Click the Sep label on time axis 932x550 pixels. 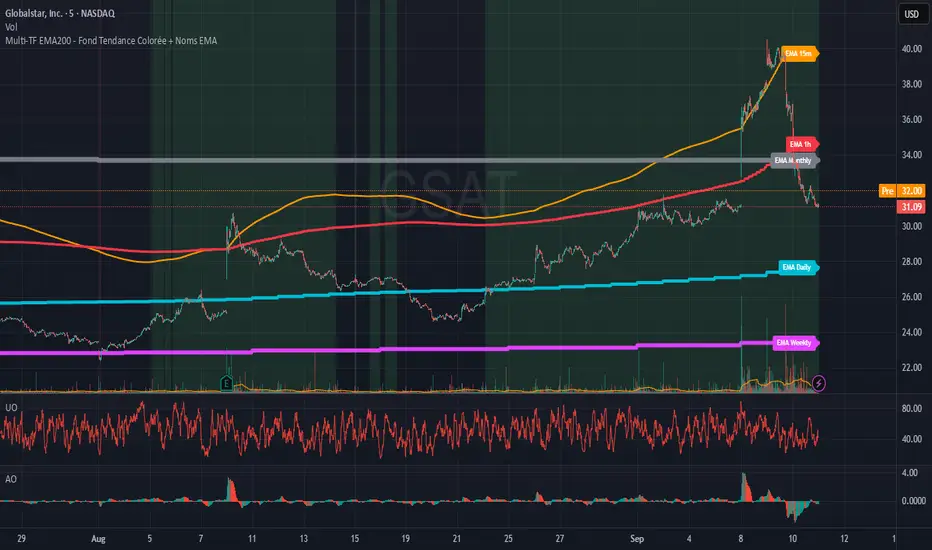tap(637, 539)
